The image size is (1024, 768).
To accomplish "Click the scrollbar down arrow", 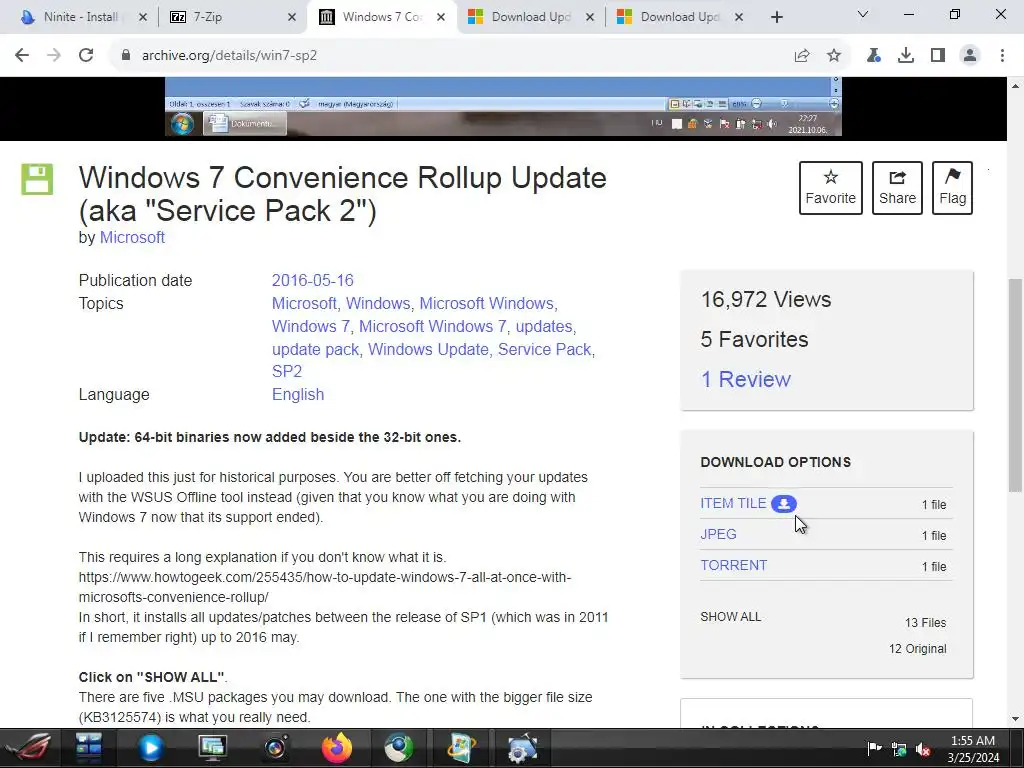I will [1015, 718].
